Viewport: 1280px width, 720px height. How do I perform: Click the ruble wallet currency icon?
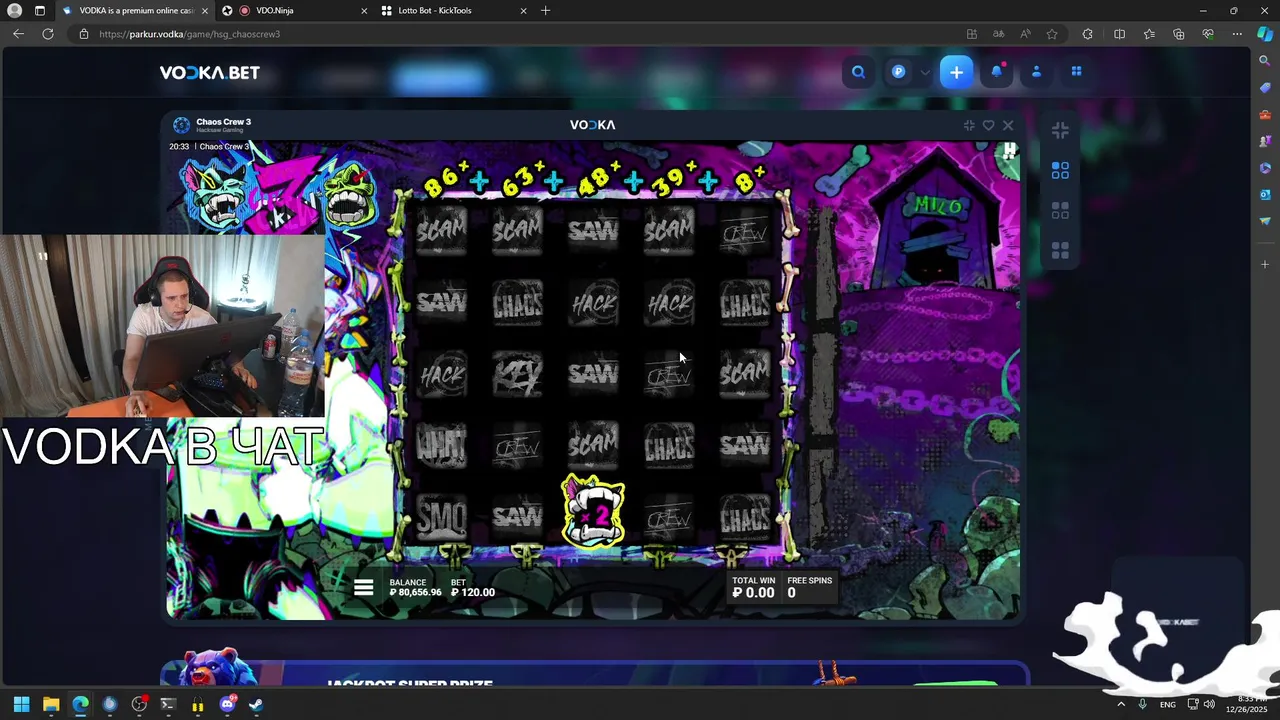click(x=899, y=72)
